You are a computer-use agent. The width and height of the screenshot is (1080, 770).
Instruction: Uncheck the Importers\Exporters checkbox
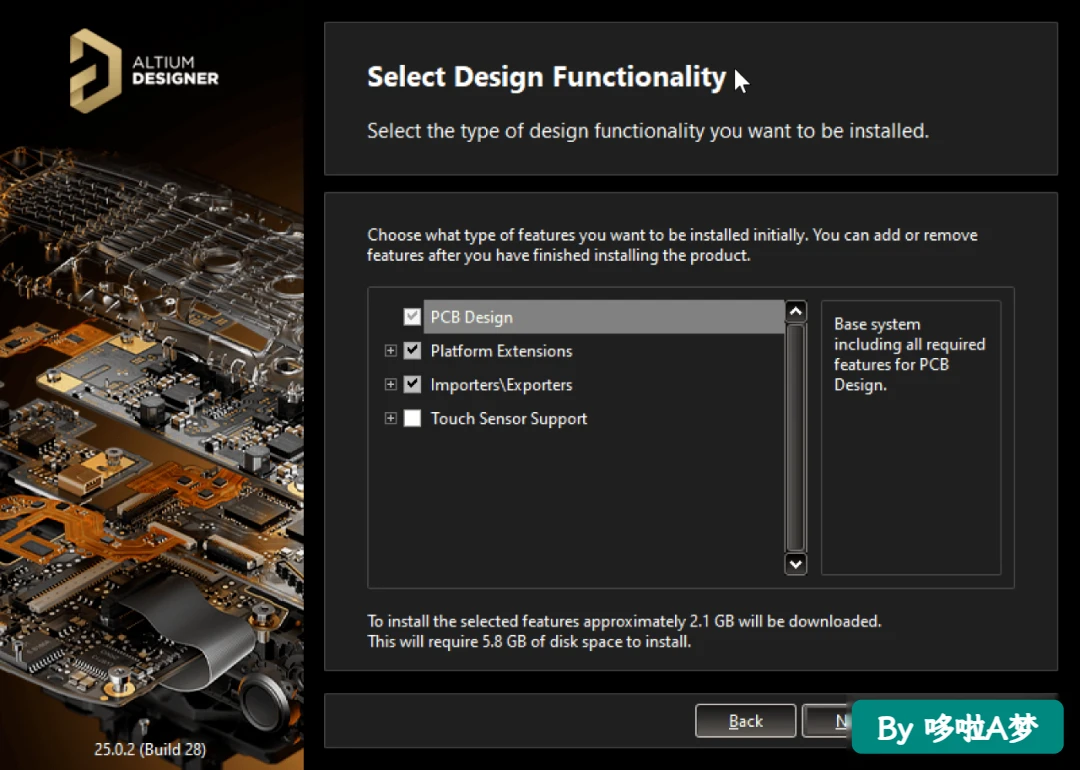(x=412, y=384)
